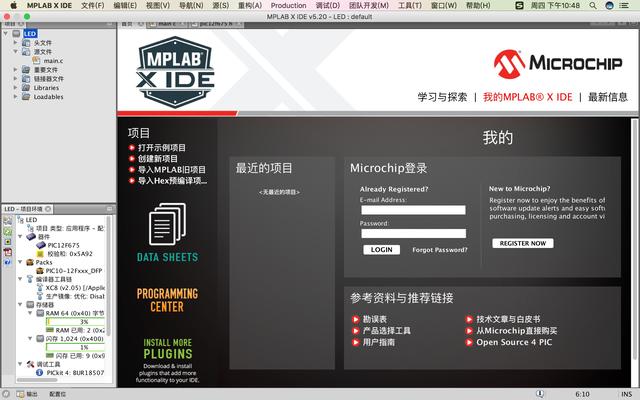
Task: Expand the 重要文件 folder
Action: pos(16,69)
